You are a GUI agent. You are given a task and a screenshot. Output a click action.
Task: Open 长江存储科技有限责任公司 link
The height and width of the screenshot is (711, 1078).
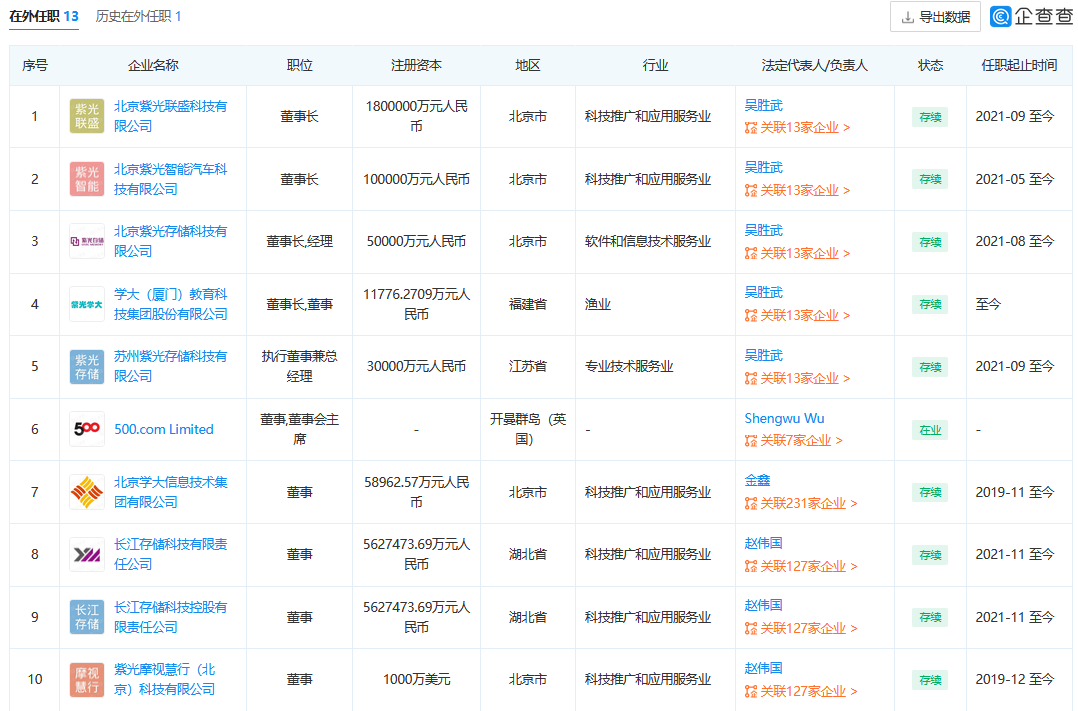pyautogui.click(x=170, y=554)
